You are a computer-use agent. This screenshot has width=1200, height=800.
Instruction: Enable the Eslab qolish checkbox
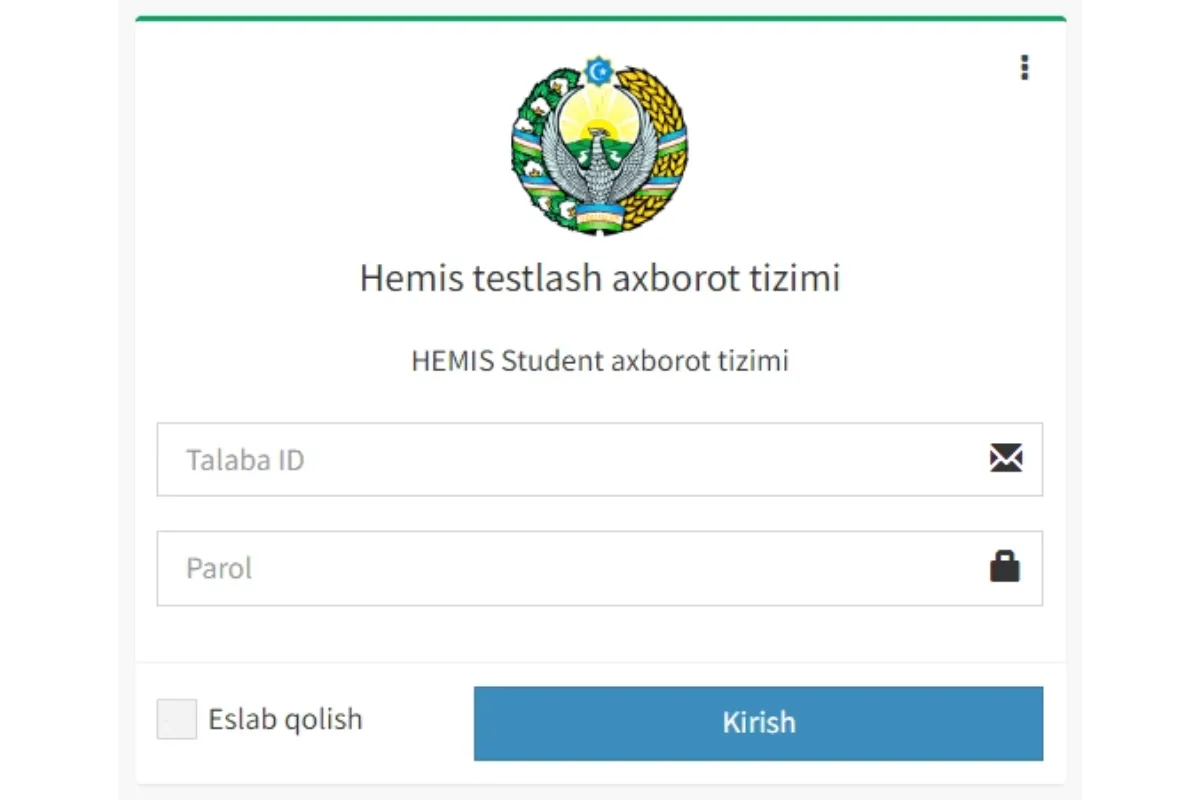pyautogui.click(x=177, y=719)
